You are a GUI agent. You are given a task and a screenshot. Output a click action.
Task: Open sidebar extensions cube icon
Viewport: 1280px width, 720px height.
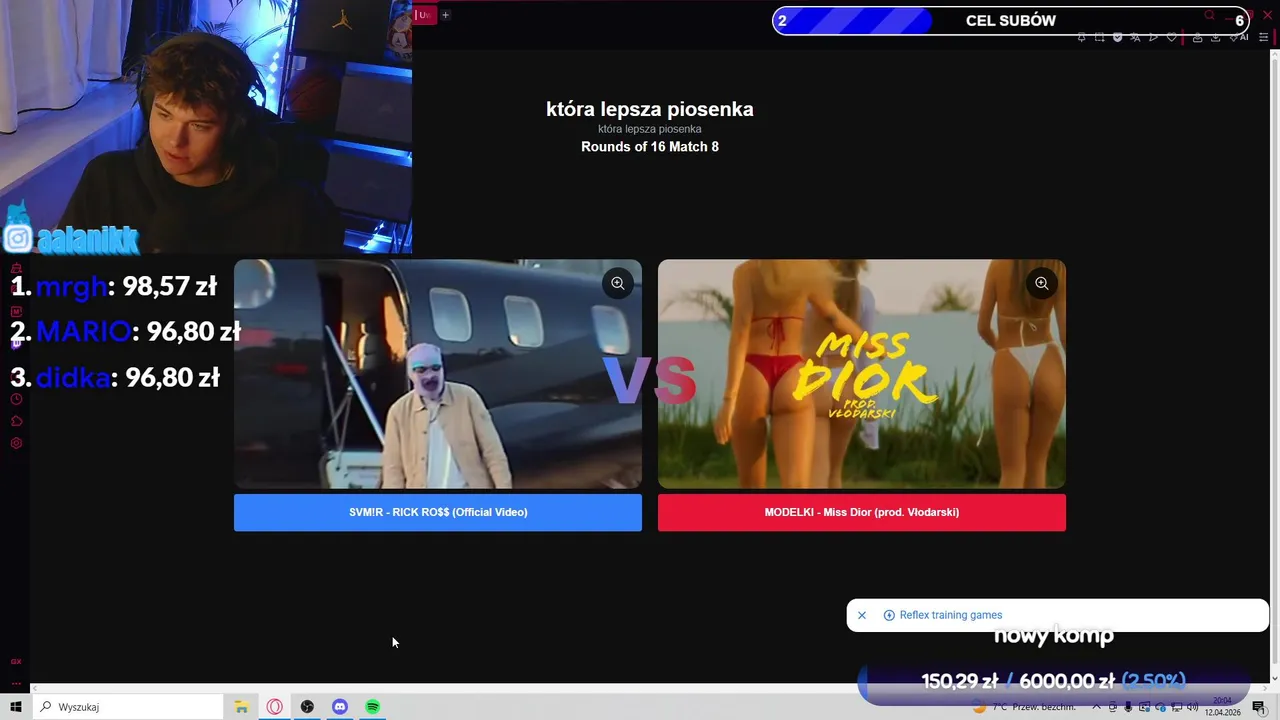pyautogui.click(x=16, y=421)
